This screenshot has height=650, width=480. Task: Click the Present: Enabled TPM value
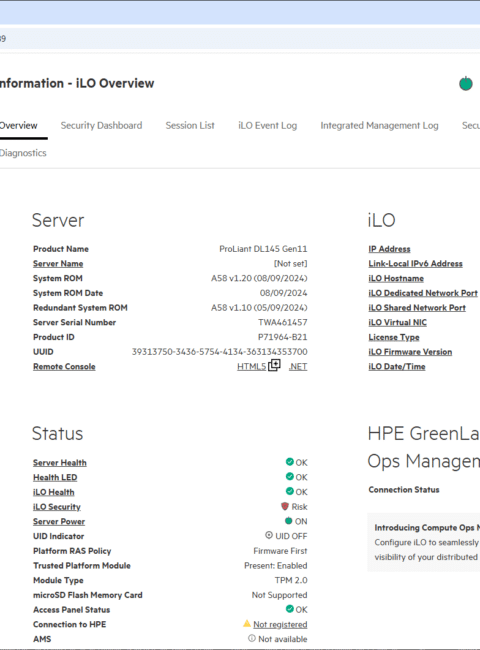276,565
